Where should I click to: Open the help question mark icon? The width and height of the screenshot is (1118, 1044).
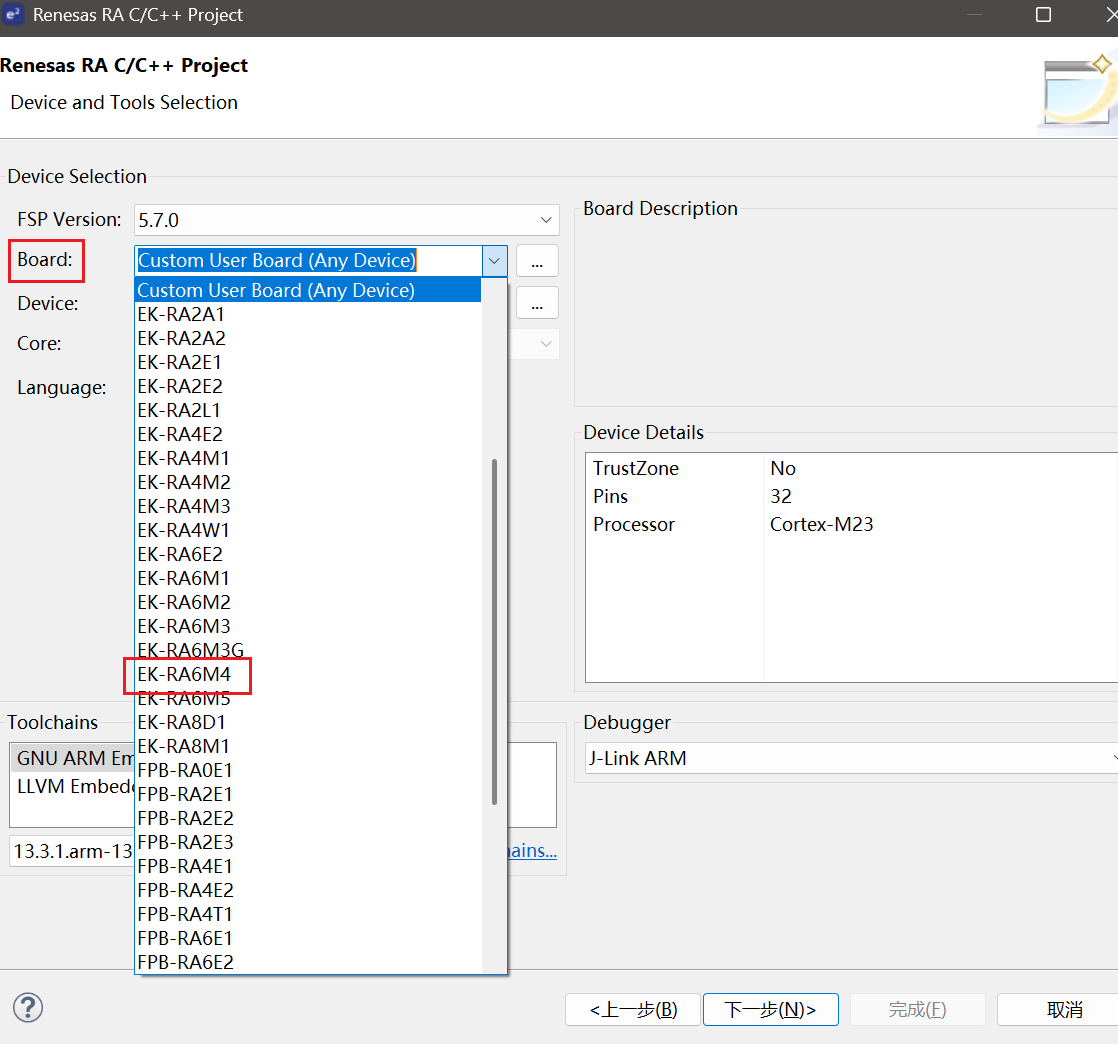coord(28,1008)
